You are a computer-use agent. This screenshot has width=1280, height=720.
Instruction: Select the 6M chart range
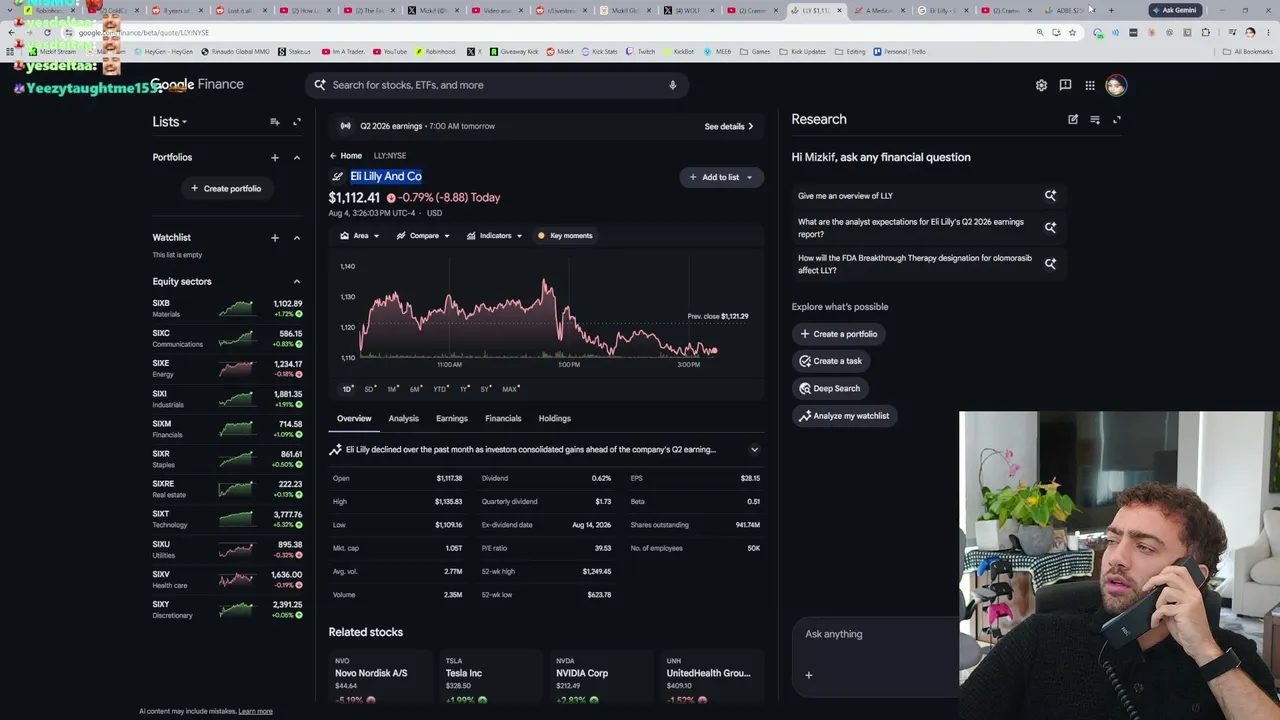[415, 389]
